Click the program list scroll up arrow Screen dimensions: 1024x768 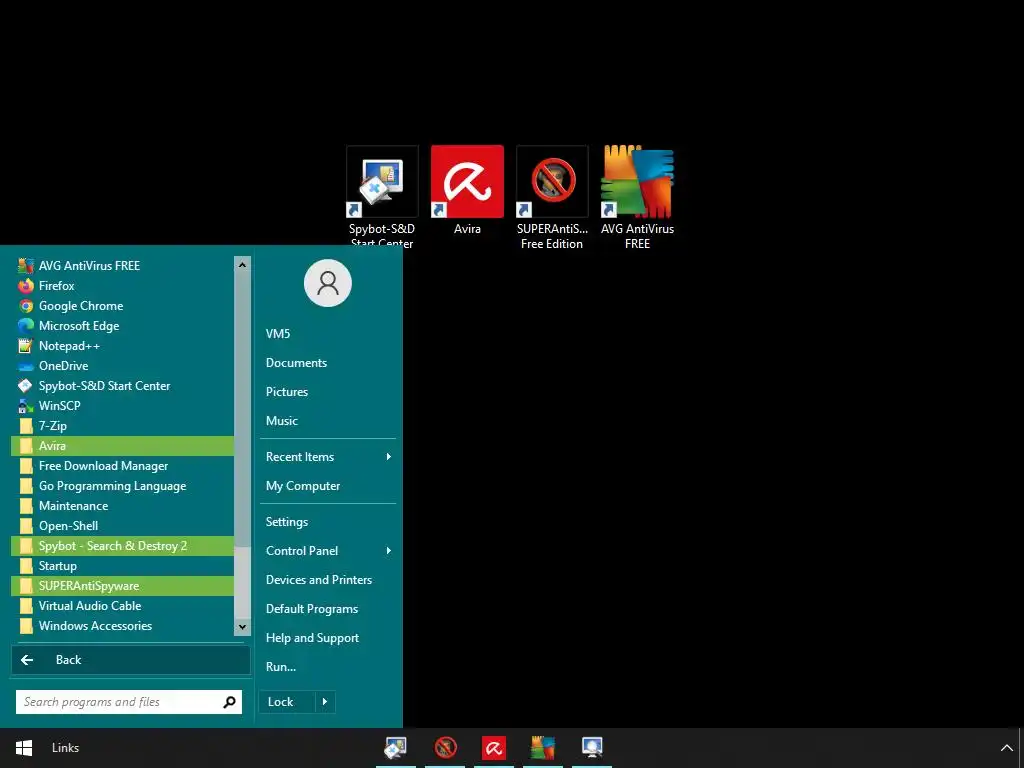click(242, 265)
